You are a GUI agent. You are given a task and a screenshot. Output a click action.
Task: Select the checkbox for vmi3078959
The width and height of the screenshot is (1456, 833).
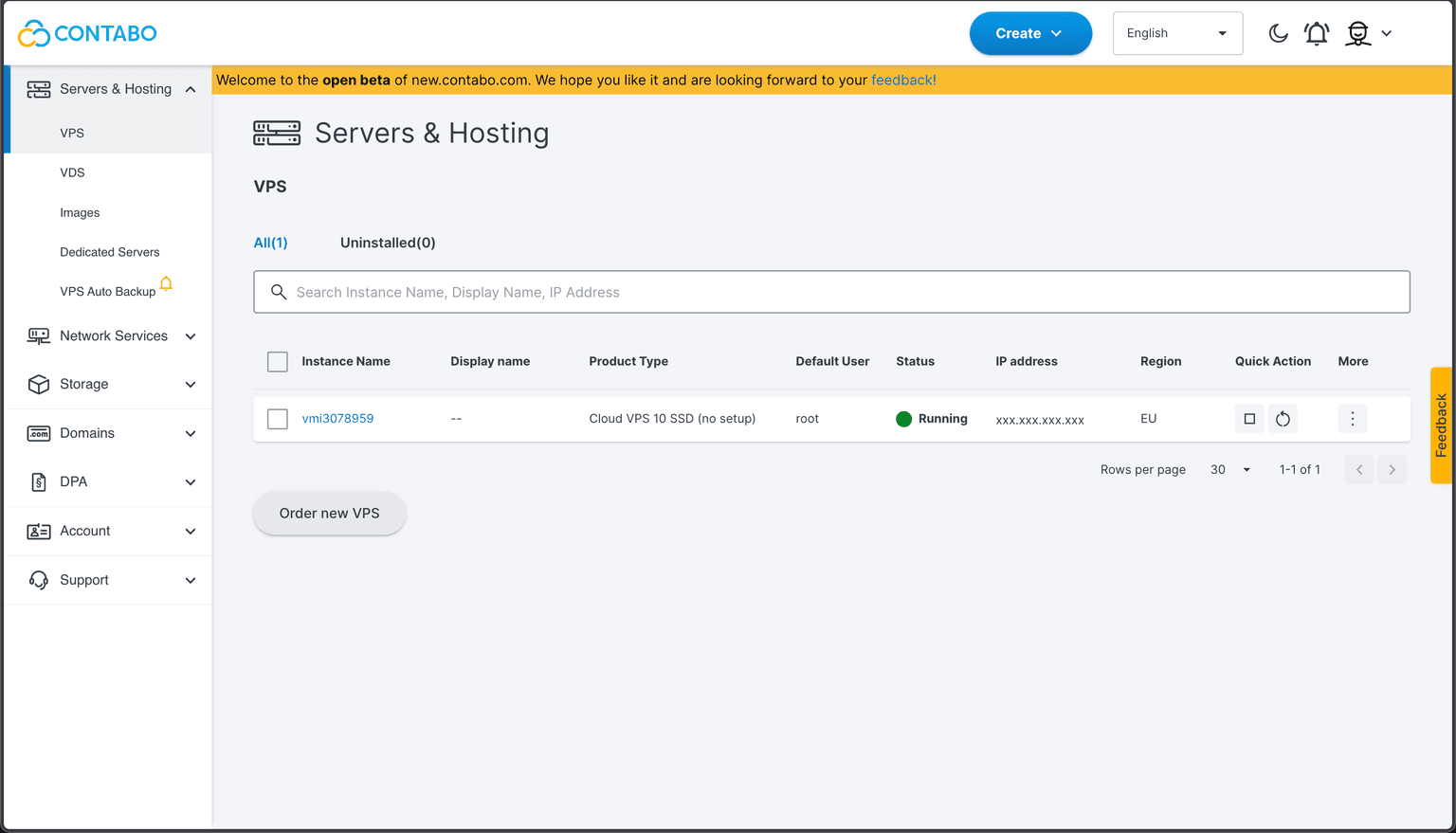point(277,418)
